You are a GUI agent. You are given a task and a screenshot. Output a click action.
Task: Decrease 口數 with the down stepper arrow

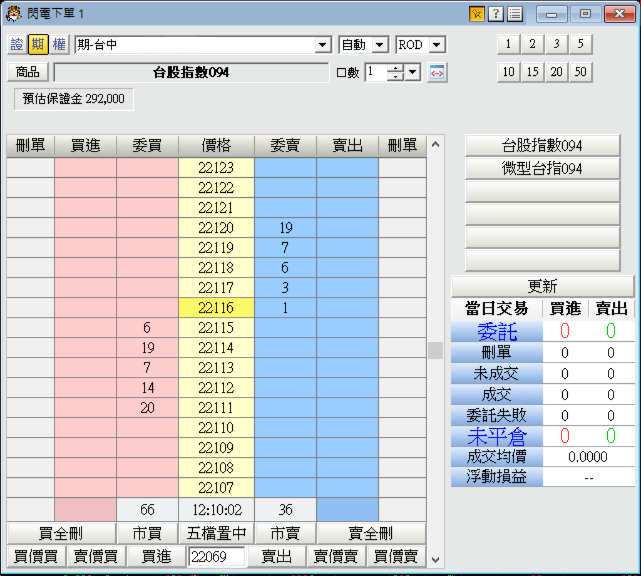pos(395,77)
